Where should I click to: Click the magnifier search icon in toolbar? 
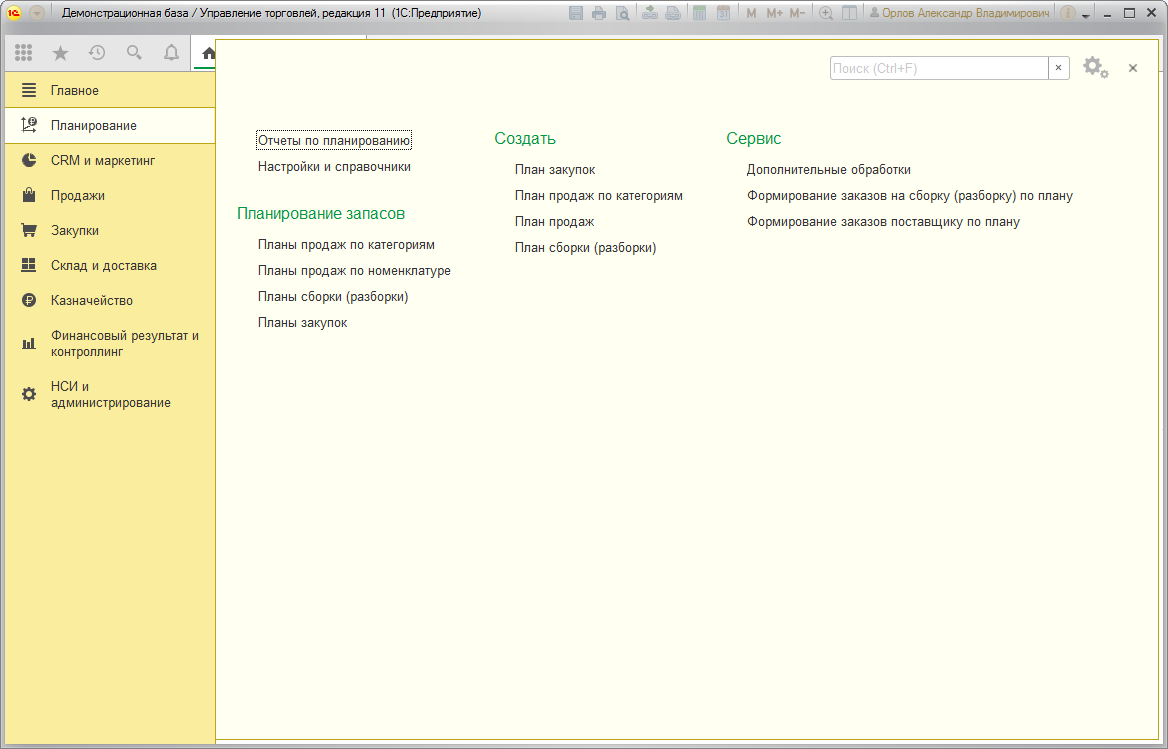pyautogui.click(x=134, y=52)
